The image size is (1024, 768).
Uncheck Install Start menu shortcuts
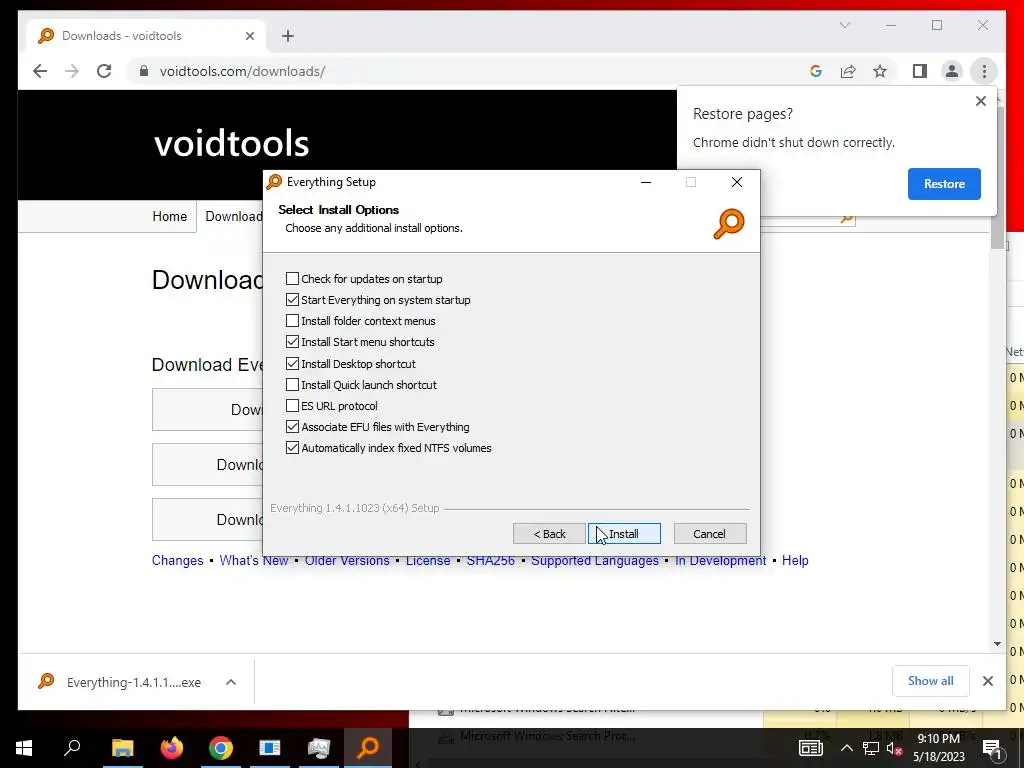point(293,342)
